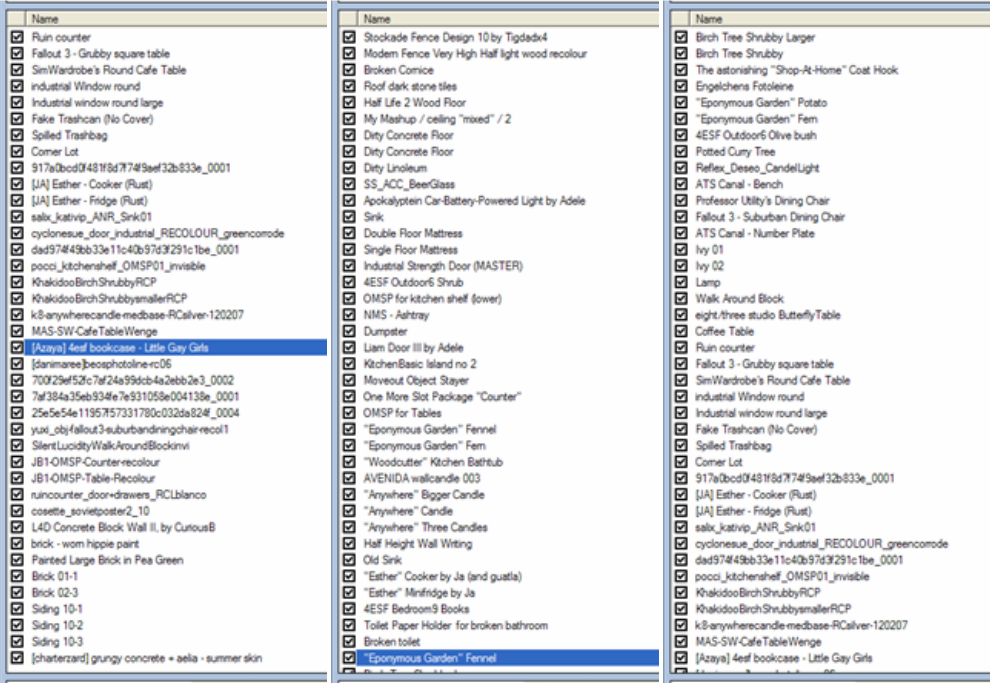This screenshot has height=683, width=990.
Task: Highlight the Moveout Object Stayer entry
Action: tap(416, 381)
